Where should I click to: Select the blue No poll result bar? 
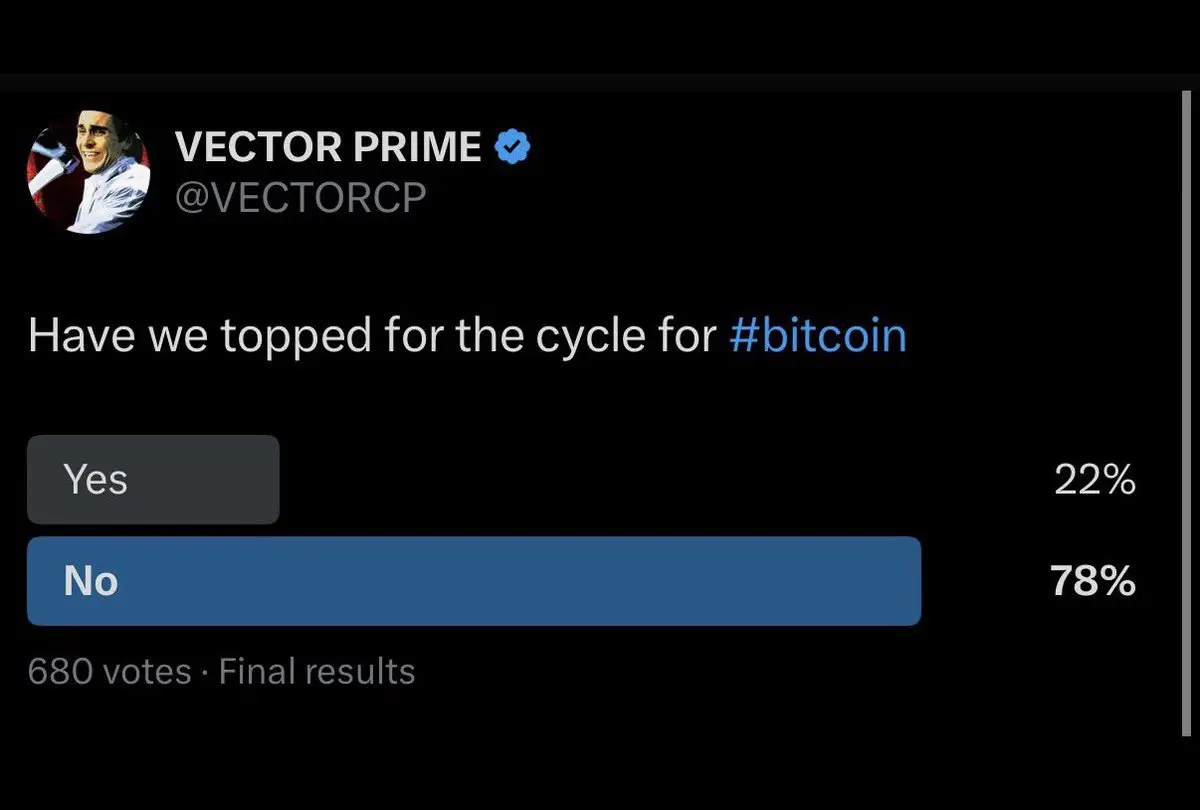click(474, 581)
